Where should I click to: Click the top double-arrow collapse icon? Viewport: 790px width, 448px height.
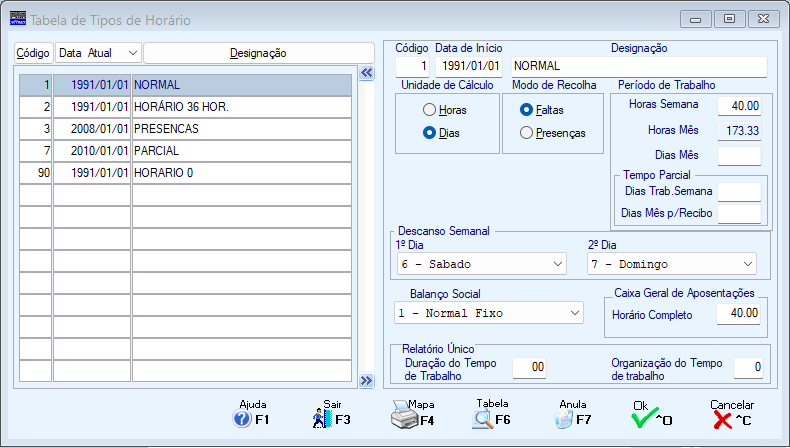click(365, 73)
